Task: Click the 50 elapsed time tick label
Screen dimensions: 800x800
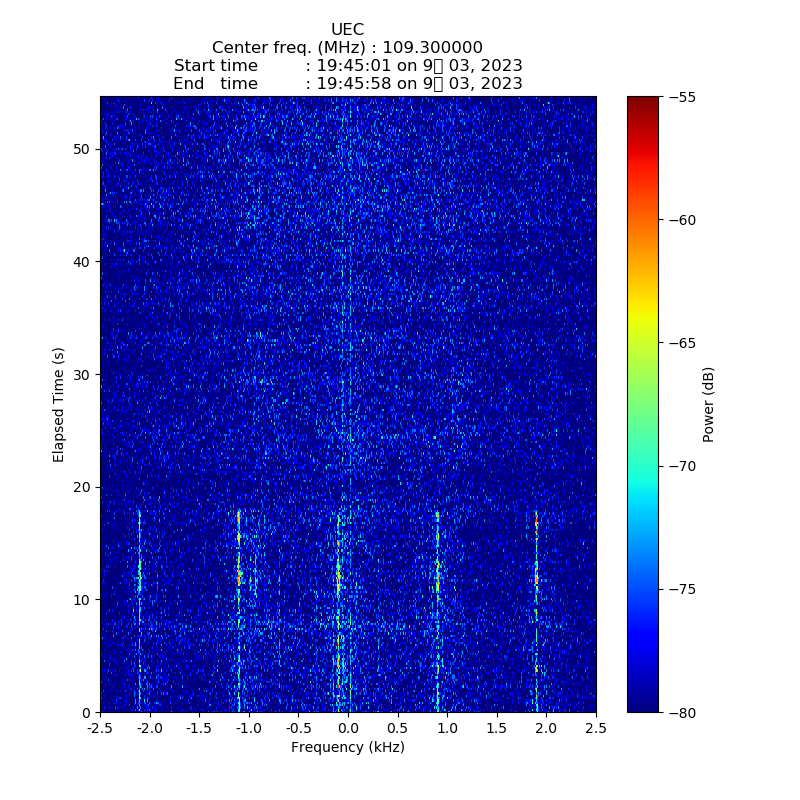Action: click(x=79, y=149)
